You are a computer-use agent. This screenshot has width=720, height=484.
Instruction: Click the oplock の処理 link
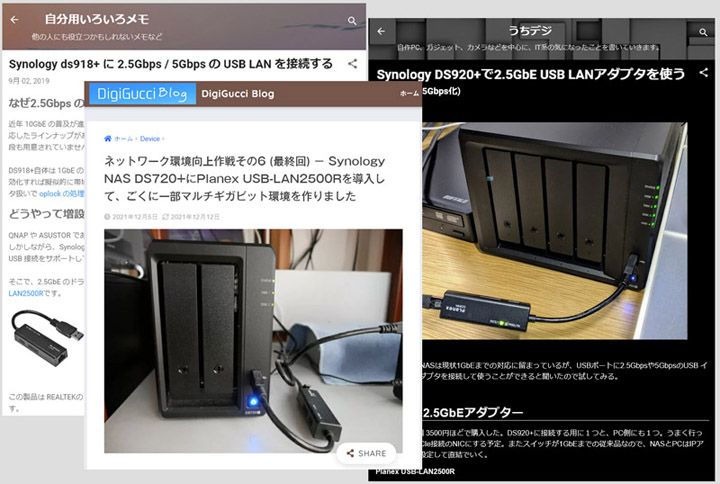62,194
